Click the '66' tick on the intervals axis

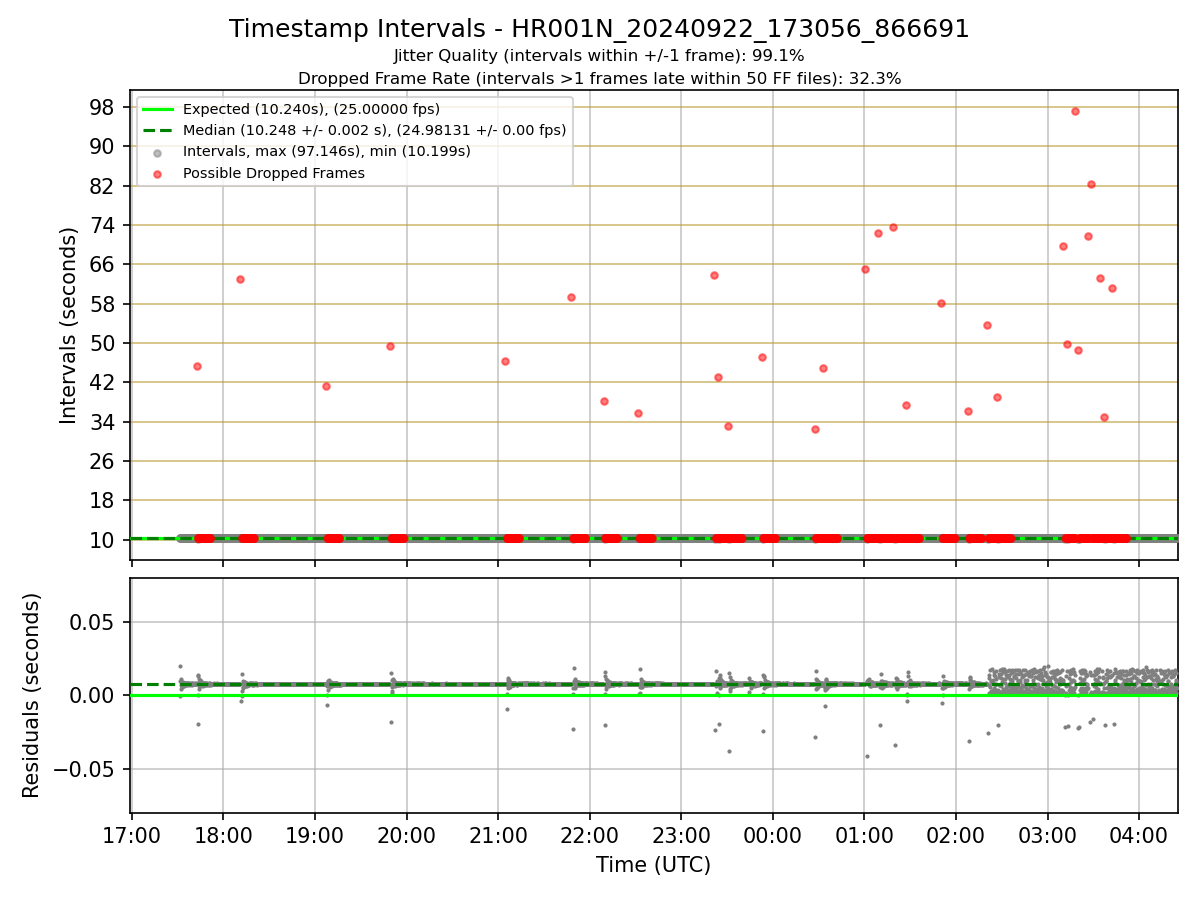103,264
